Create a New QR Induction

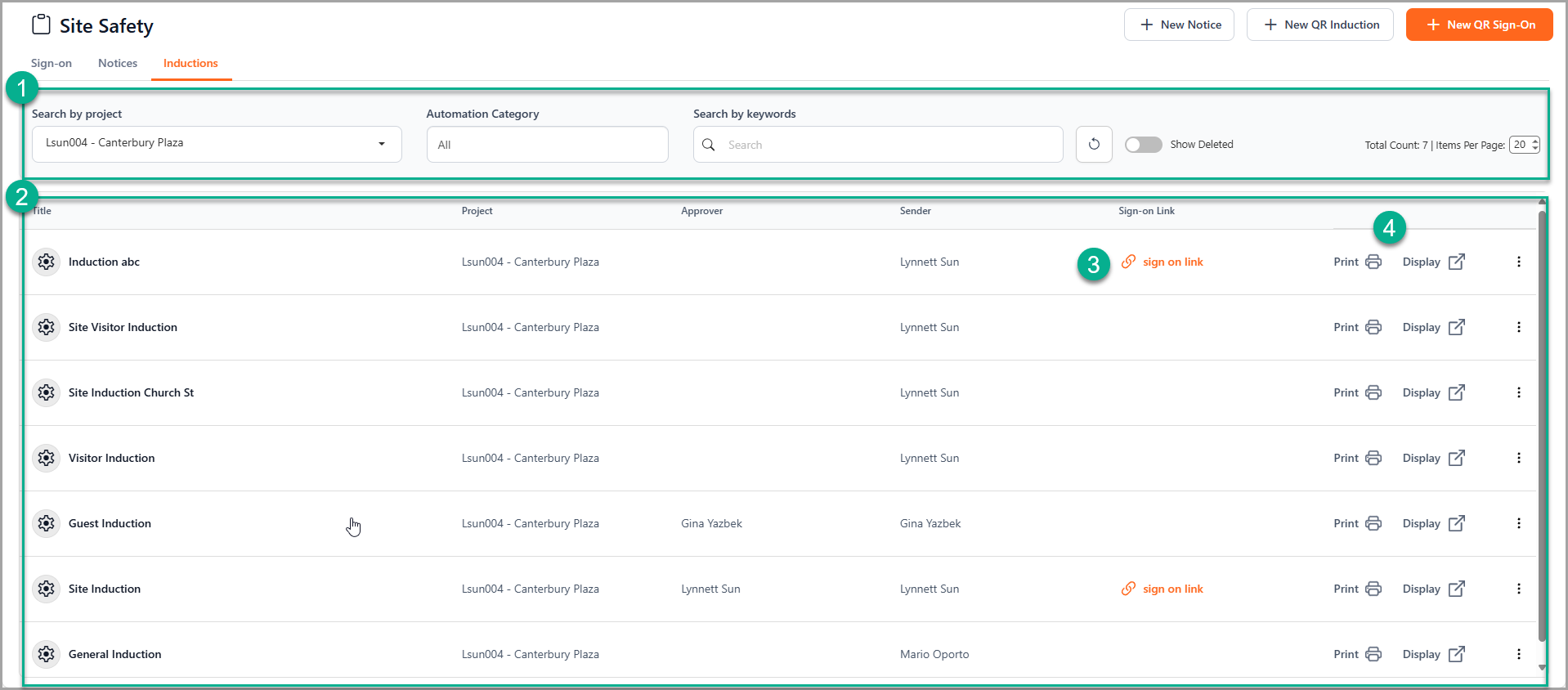[x=1319, y=25]
